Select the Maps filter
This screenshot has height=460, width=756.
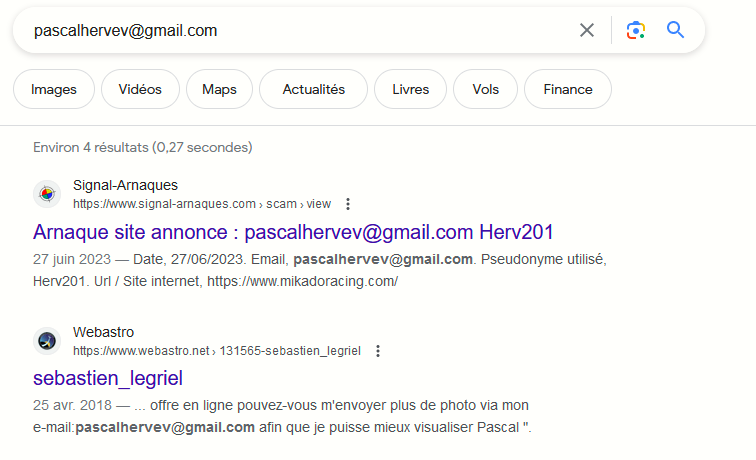(x=219, y=89)
